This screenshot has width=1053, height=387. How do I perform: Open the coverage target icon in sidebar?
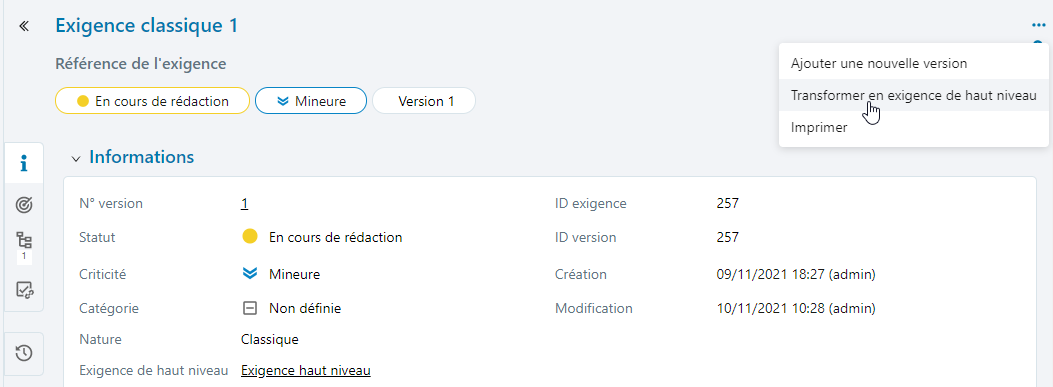coord(24,205)
